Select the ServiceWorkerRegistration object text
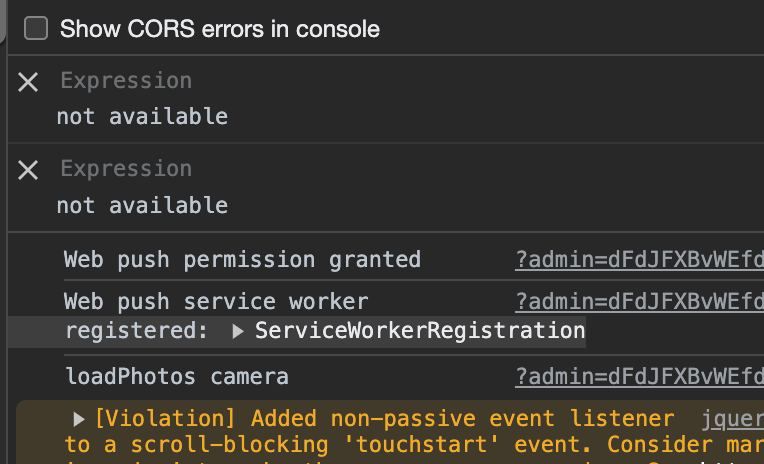 coord(420,331)
